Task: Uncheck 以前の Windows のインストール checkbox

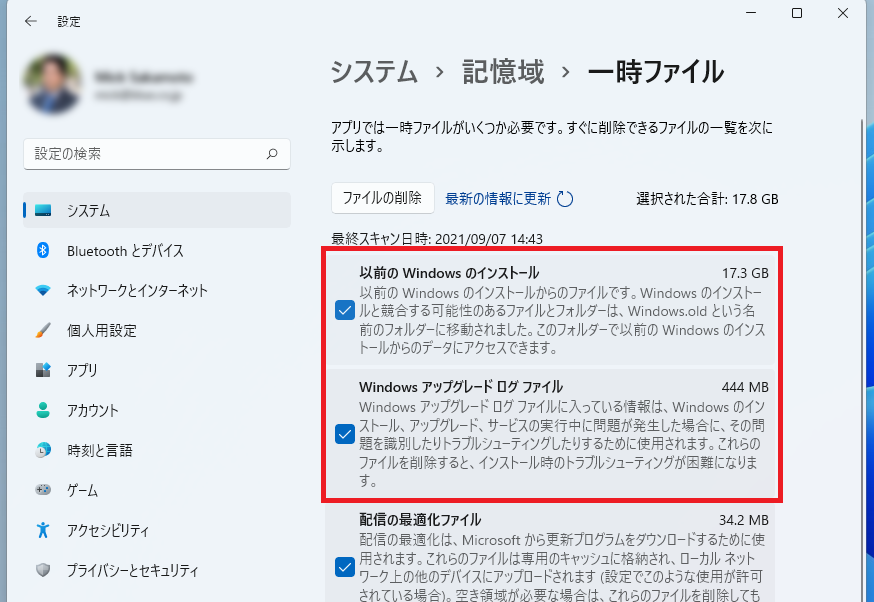Action: [x=344, y=311]
